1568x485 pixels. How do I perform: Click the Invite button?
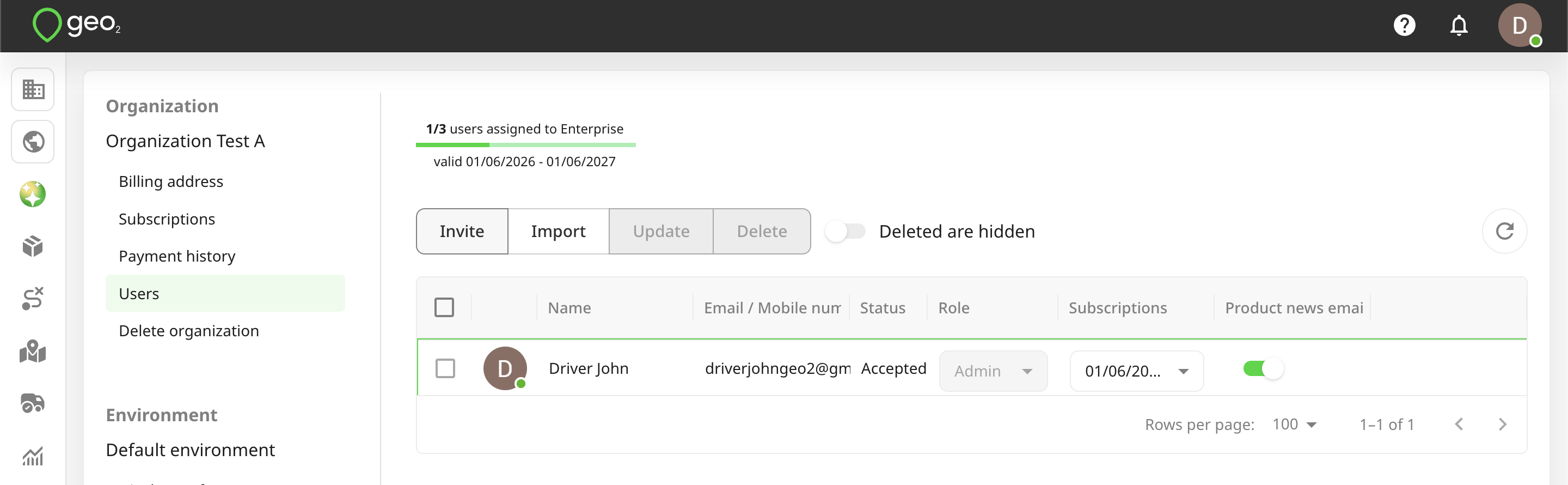click(462, 232)
